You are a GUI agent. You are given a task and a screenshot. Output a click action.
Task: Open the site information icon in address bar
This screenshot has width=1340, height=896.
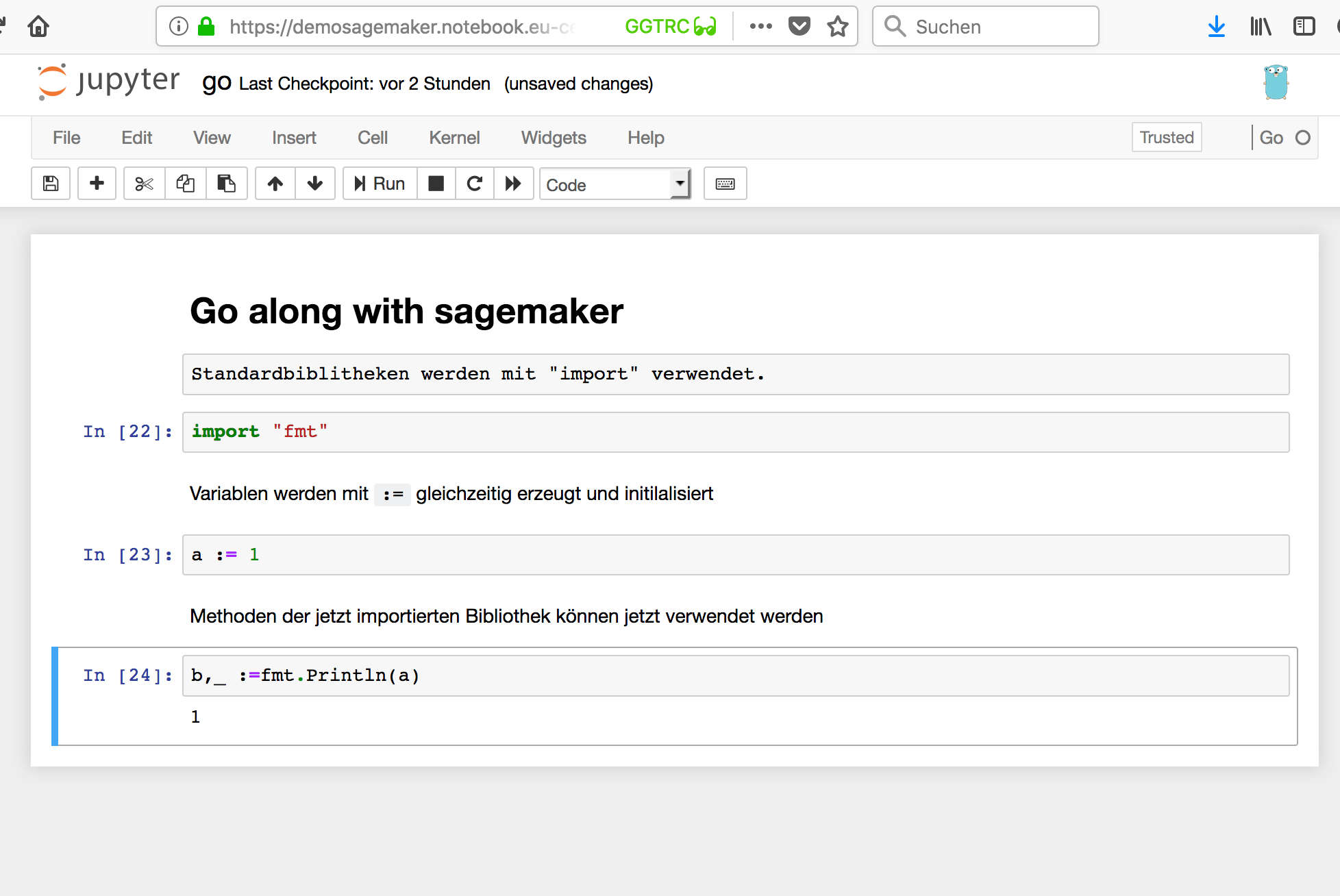(179, 27)
